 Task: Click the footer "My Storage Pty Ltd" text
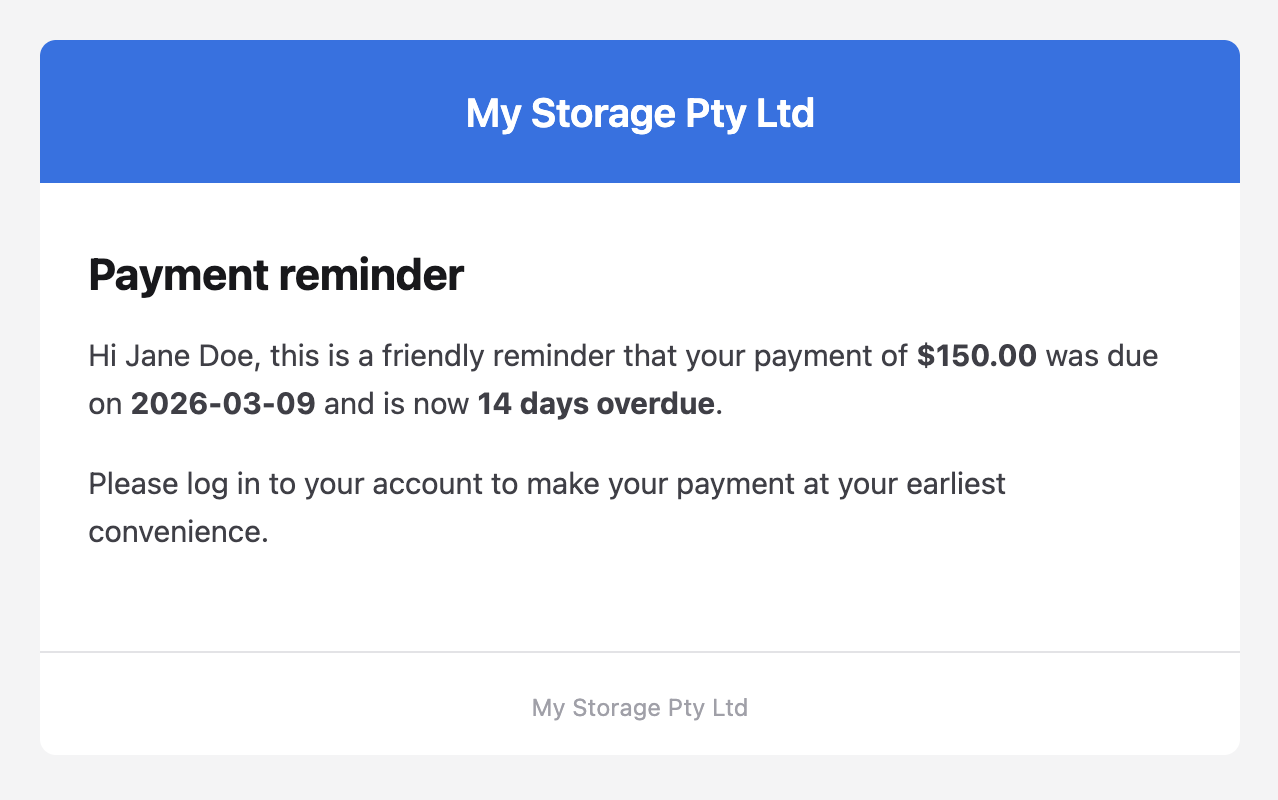pyautogui.click(x=640, y=708)
